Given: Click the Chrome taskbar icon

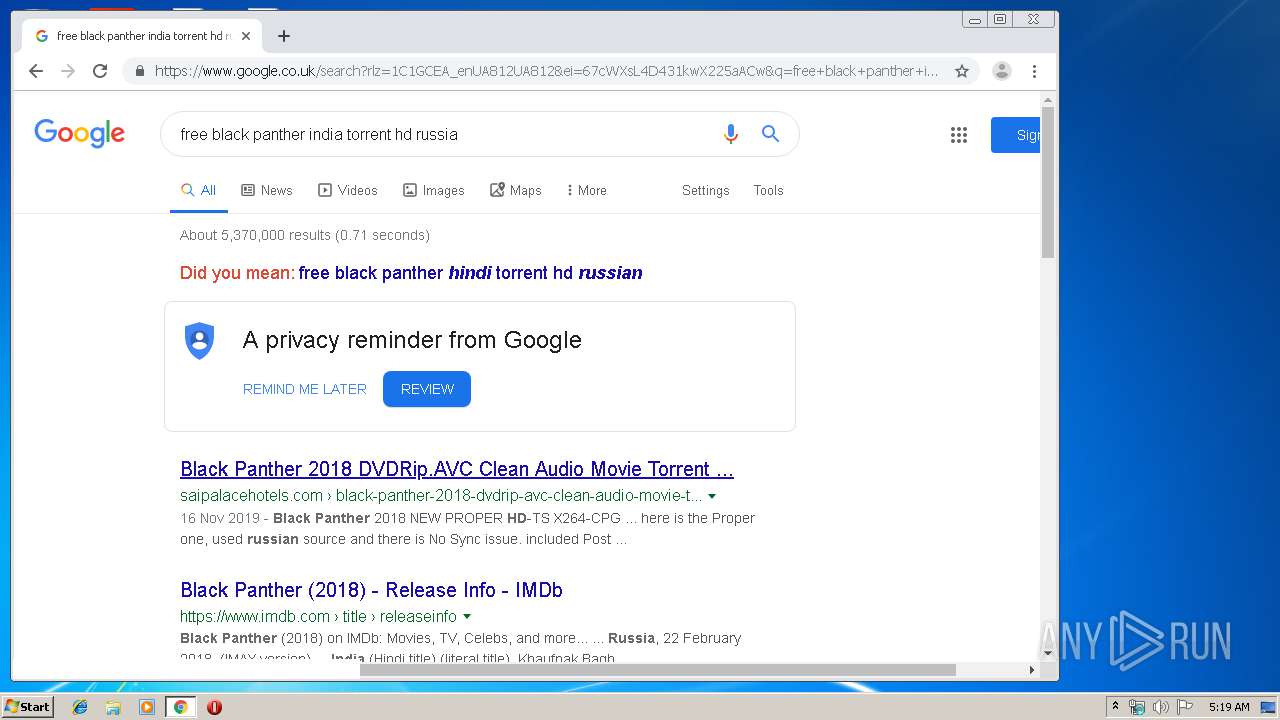Looking at the screenshot, I should (x=180, y=707).
